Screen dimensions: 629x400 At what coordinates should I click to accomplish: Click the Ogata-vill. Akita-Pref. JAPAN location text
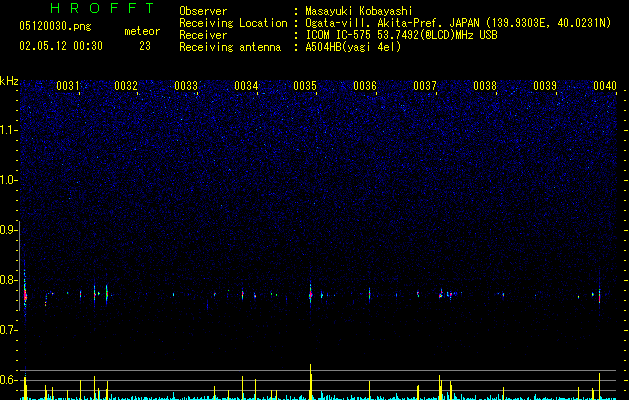pyautogui.click(x=391, y=23)
